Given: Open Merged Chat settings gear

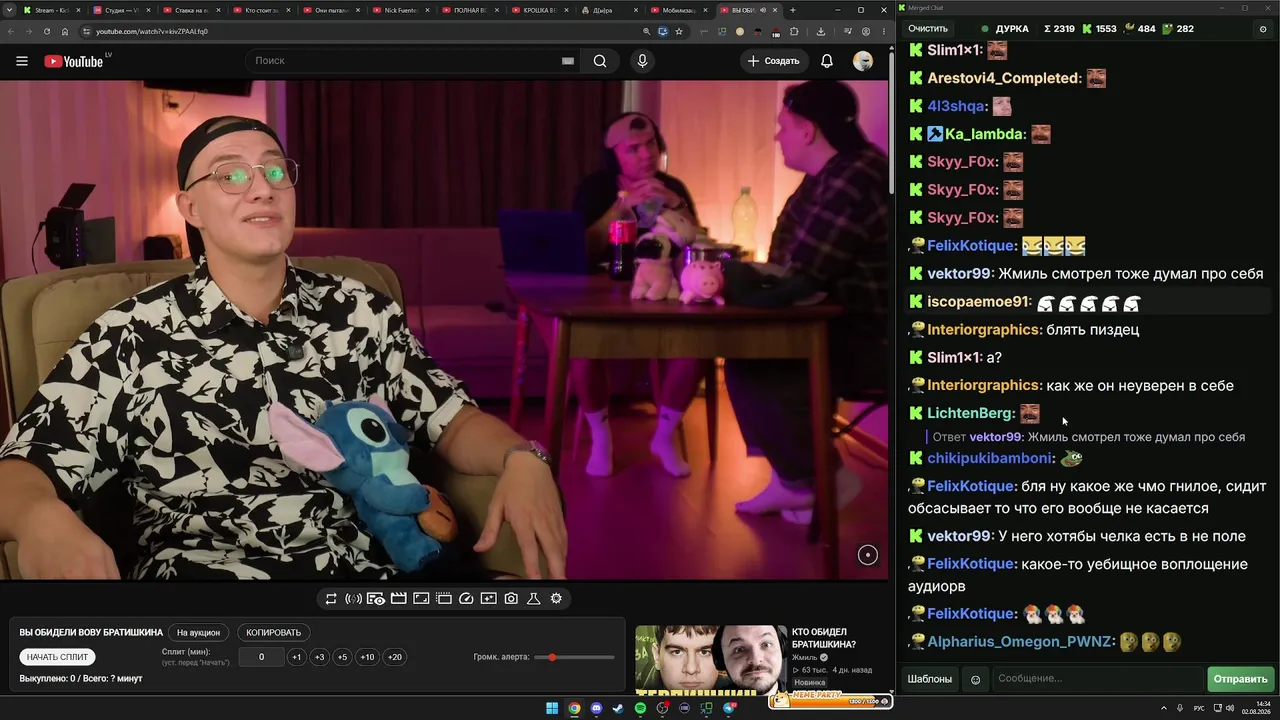Looking at the screenshot, I should (1262, 29).
